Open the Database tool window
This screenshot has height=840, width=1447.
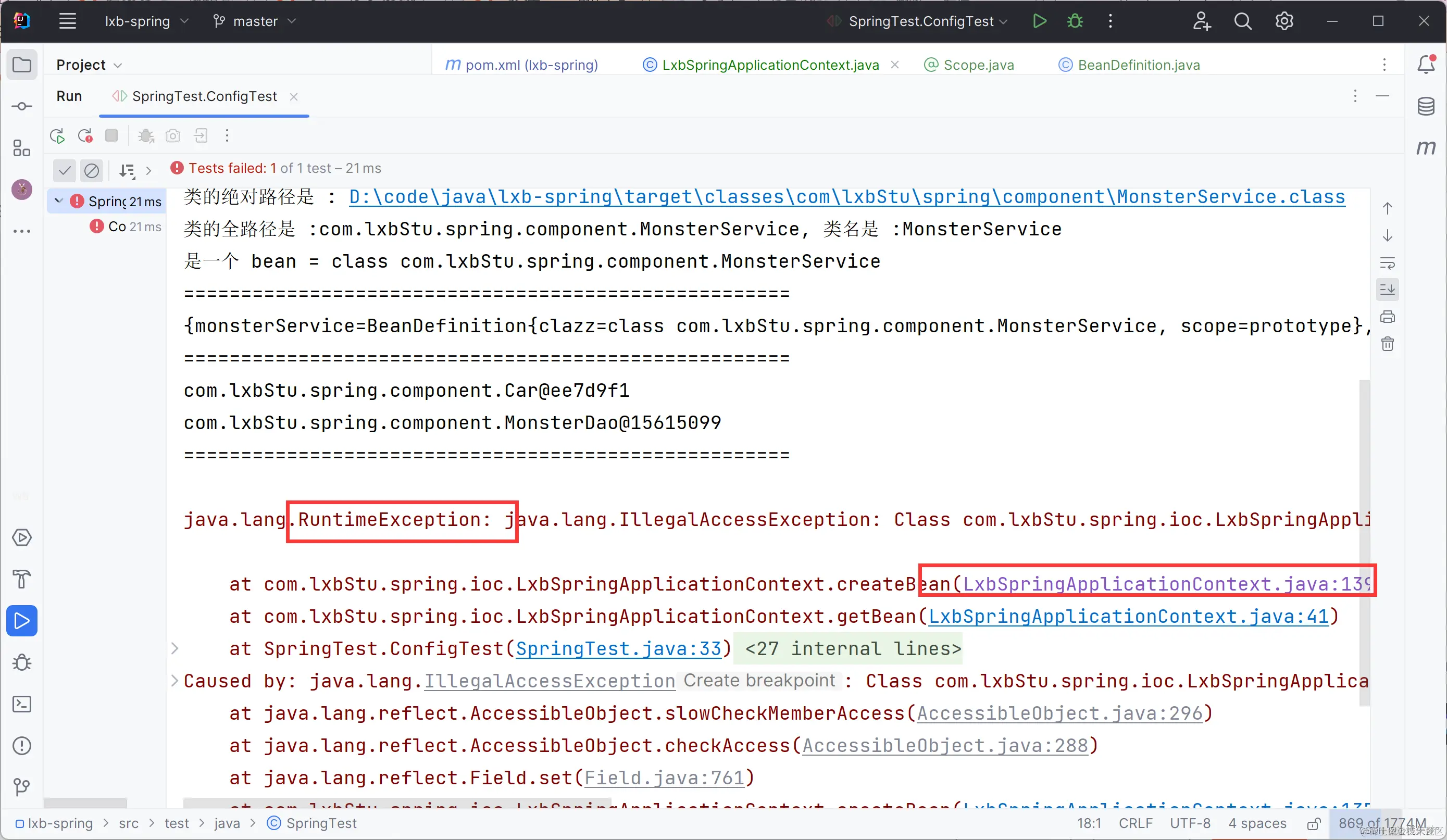point(1426,106)
